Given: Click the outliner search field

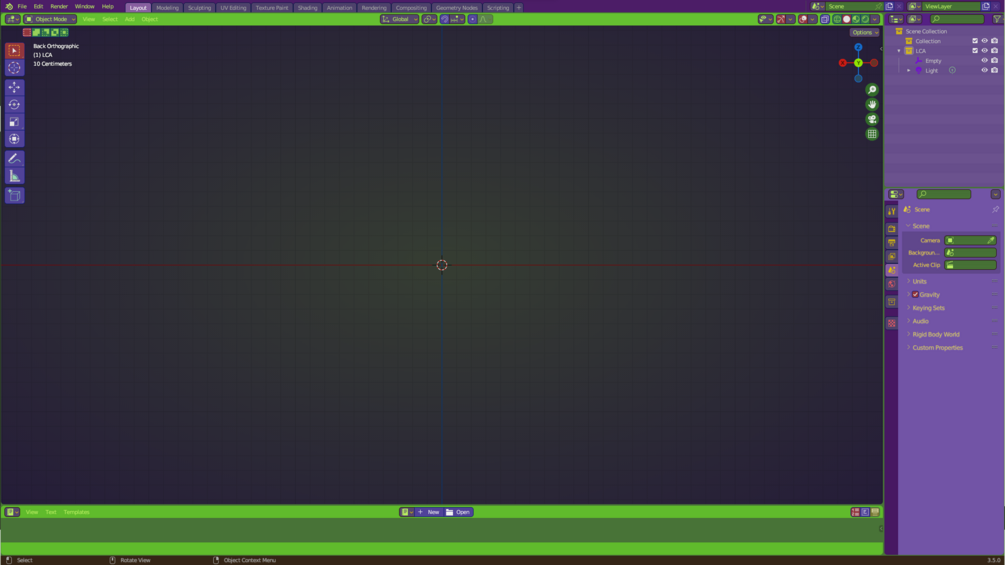Looking at the screenshot, I should (x=957, y=19).
